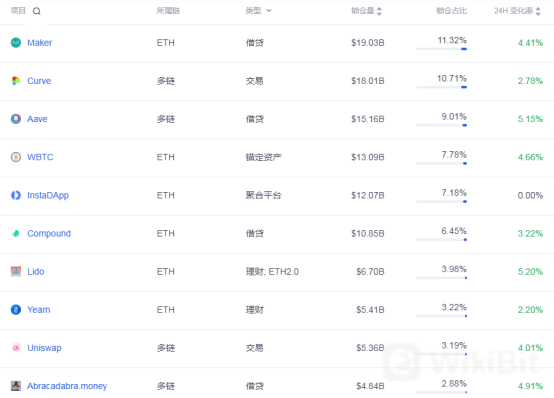Click the Aave ghost logo icon

(16, 119)
